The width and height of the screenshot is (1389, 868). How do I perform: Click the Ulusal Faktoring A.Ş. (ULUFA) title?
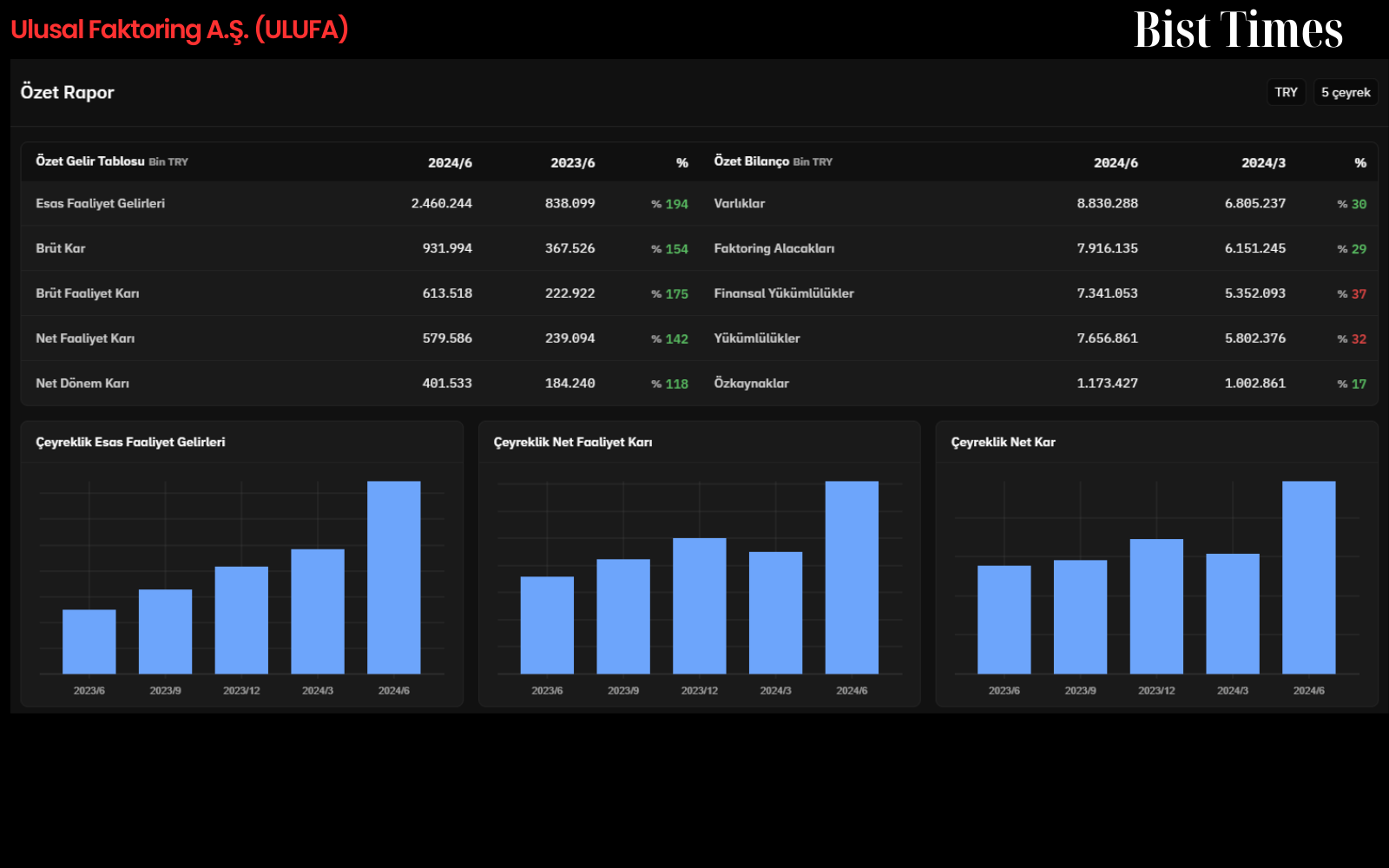(180, 30)
